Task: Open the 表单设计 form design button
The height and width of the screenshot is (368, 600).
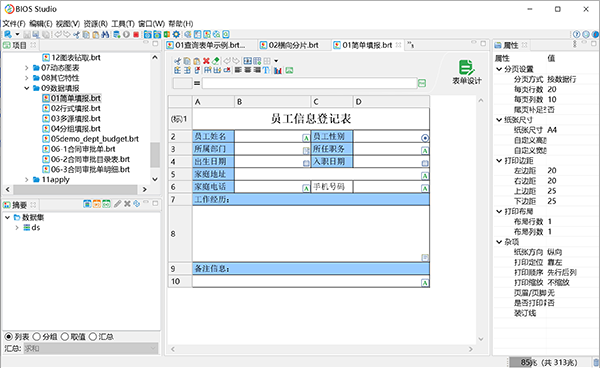Action: [x=466, y=72]
